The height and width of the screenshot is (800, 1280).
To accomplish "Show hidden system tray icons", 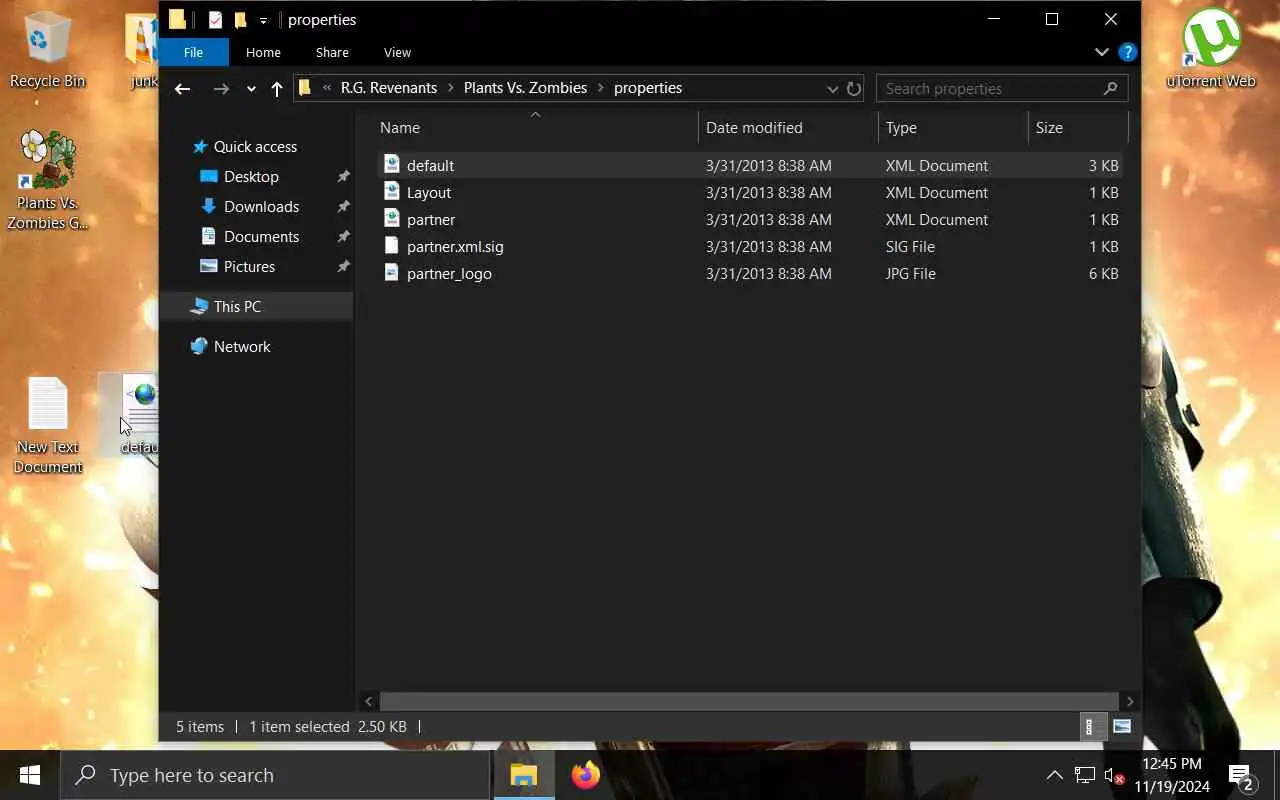I will point(1054,775).
